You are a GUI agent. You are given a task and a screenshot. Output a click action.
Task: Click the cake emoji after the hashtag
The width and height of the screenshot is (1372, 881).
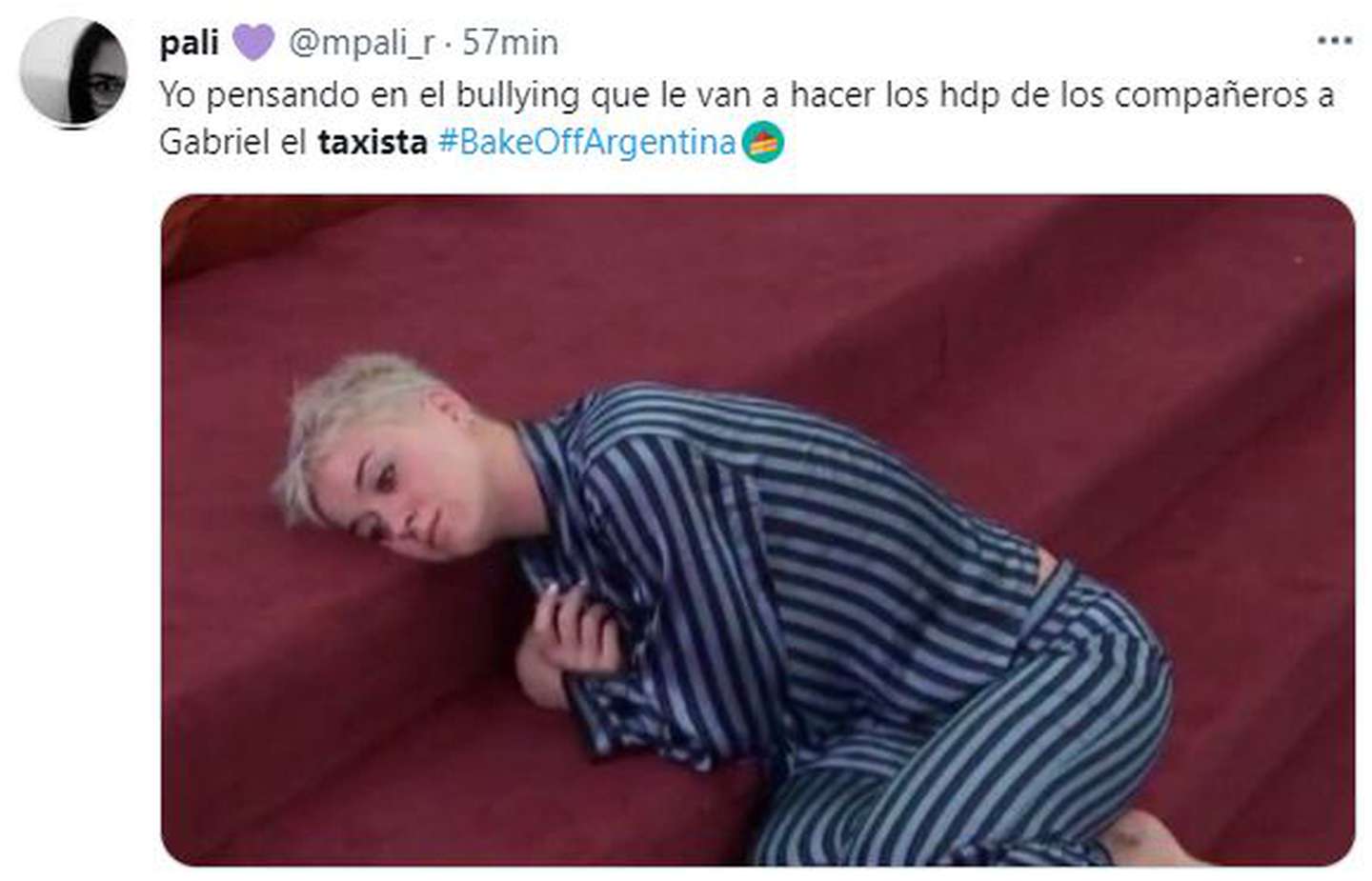[x=763, y=143]
